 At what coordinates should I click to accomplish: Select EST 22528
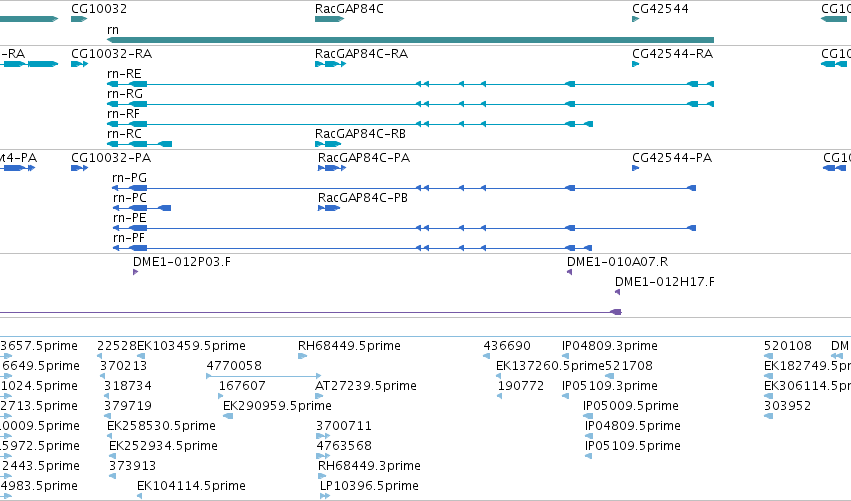coord(117,346)
